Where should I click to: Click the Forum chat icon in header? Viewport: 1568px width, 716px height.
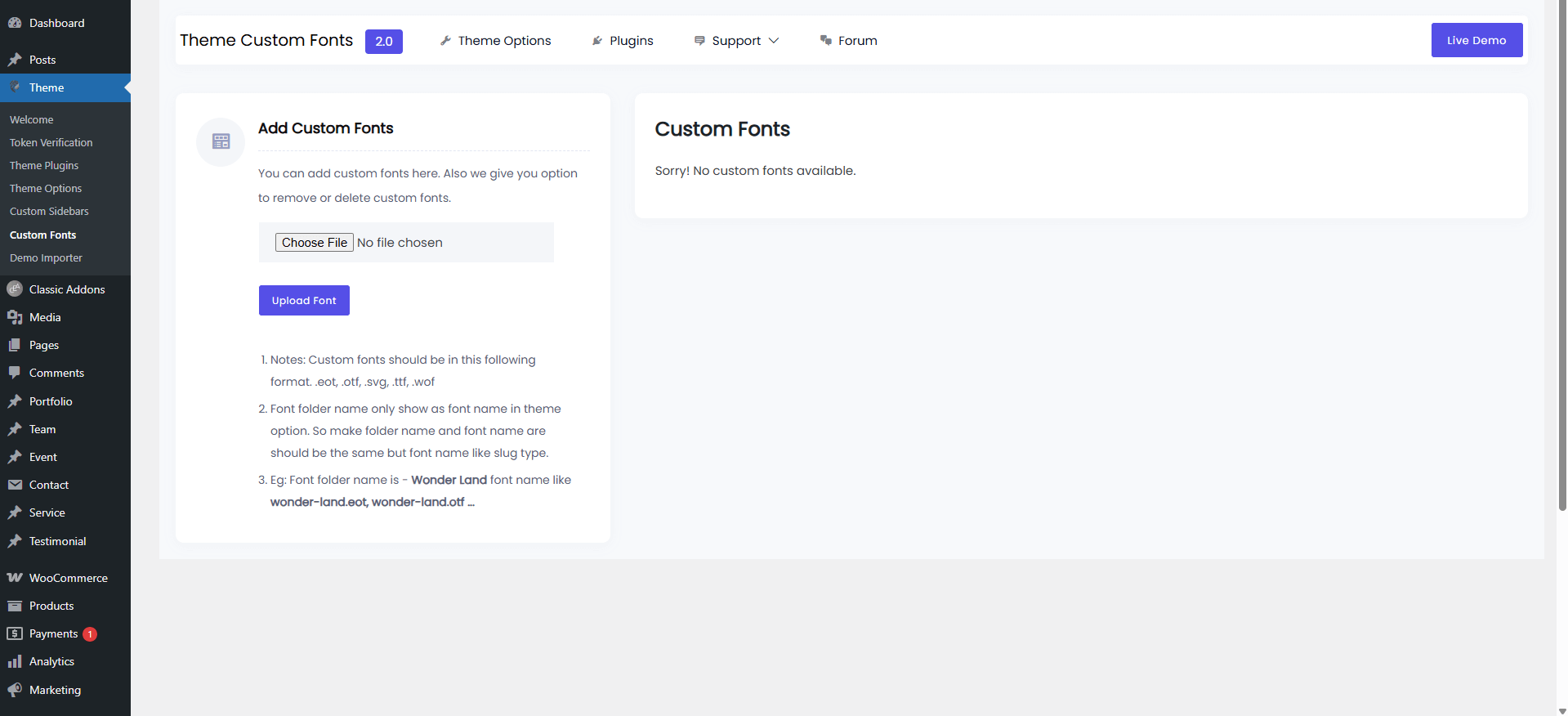coord(826,41)
